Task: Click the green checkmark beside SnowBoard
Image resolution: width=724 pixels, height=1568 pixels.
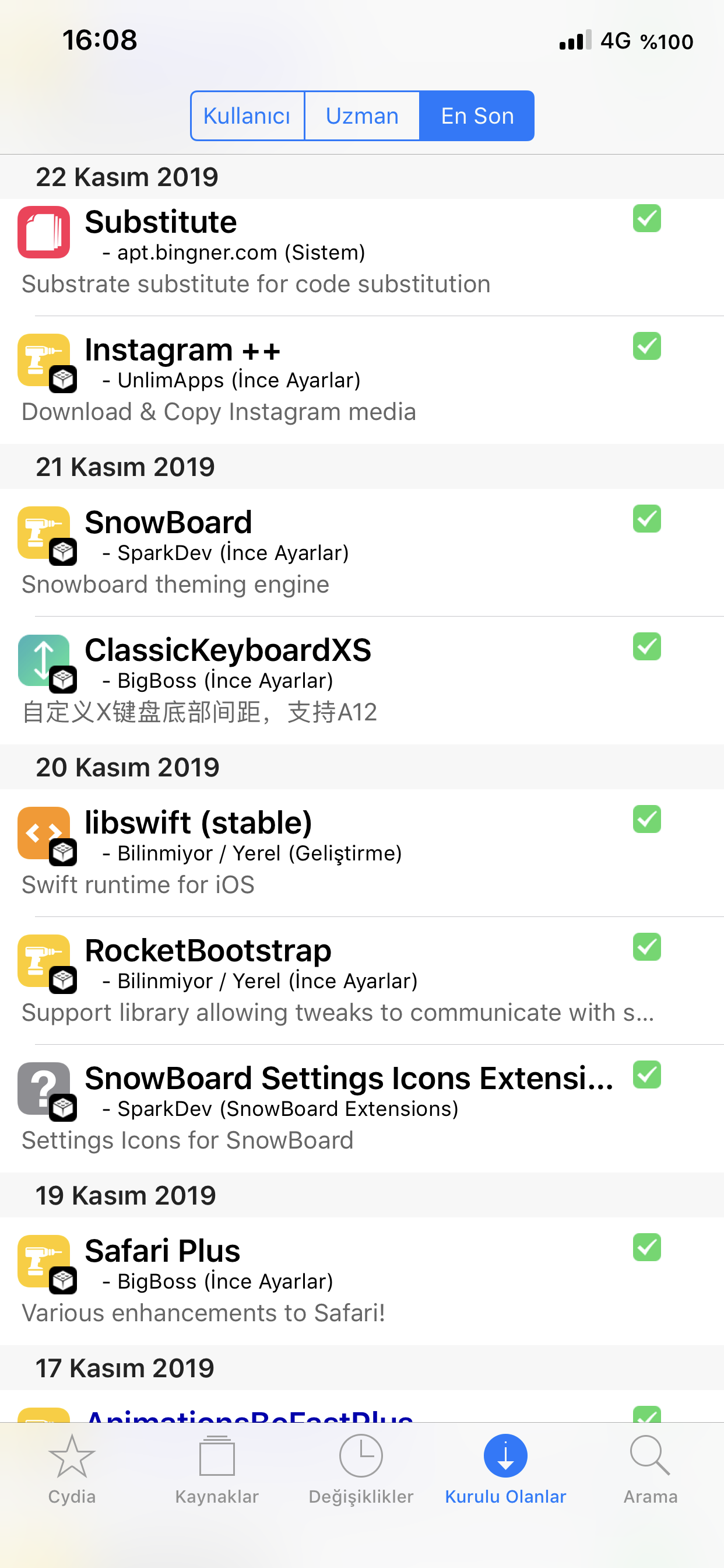Action: point(646,519)
